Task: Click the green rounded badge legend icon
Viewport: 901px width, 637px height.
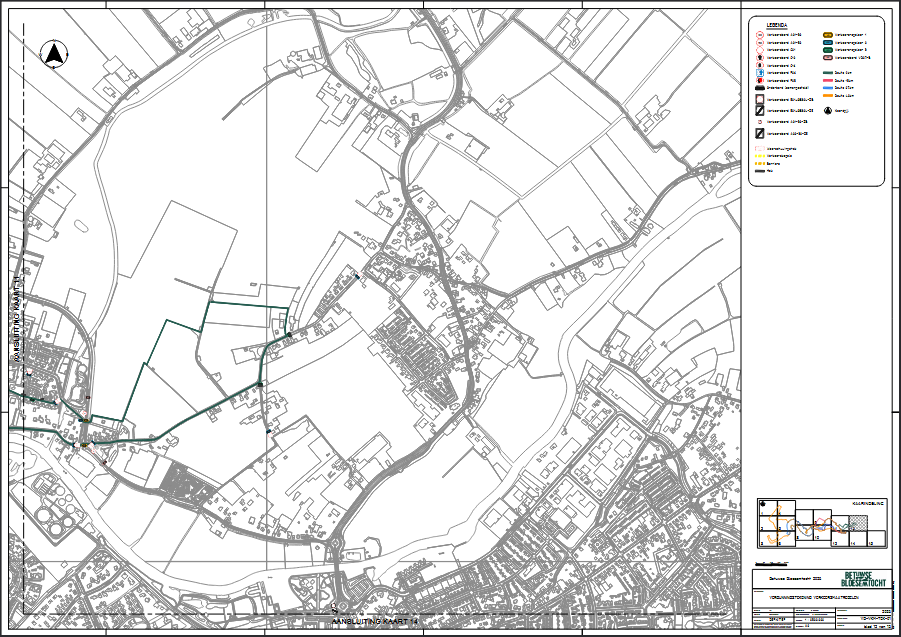Action: coord(827,50)
